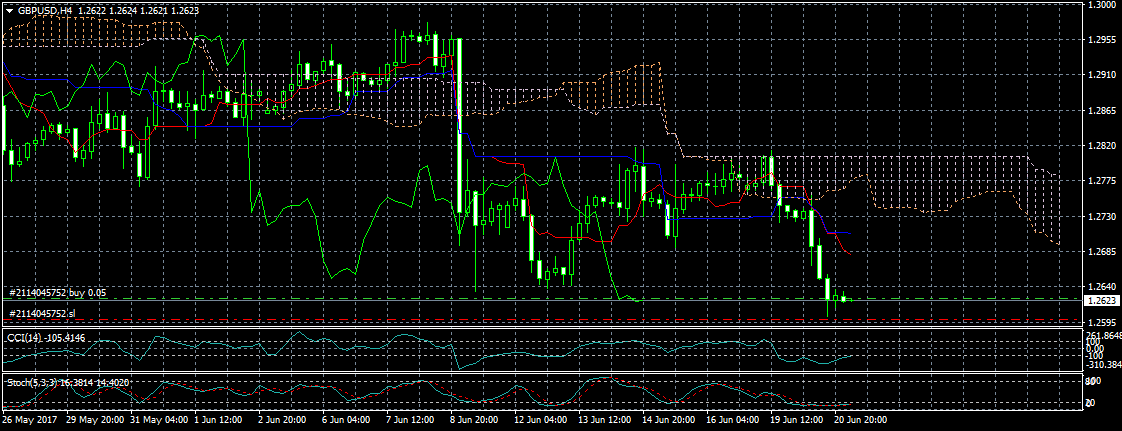Click the 1.3000 level on price scale
Image resolution: width=1122 pixels, height=431 pixels.
pyautogui.click(x=1101, y=5)
